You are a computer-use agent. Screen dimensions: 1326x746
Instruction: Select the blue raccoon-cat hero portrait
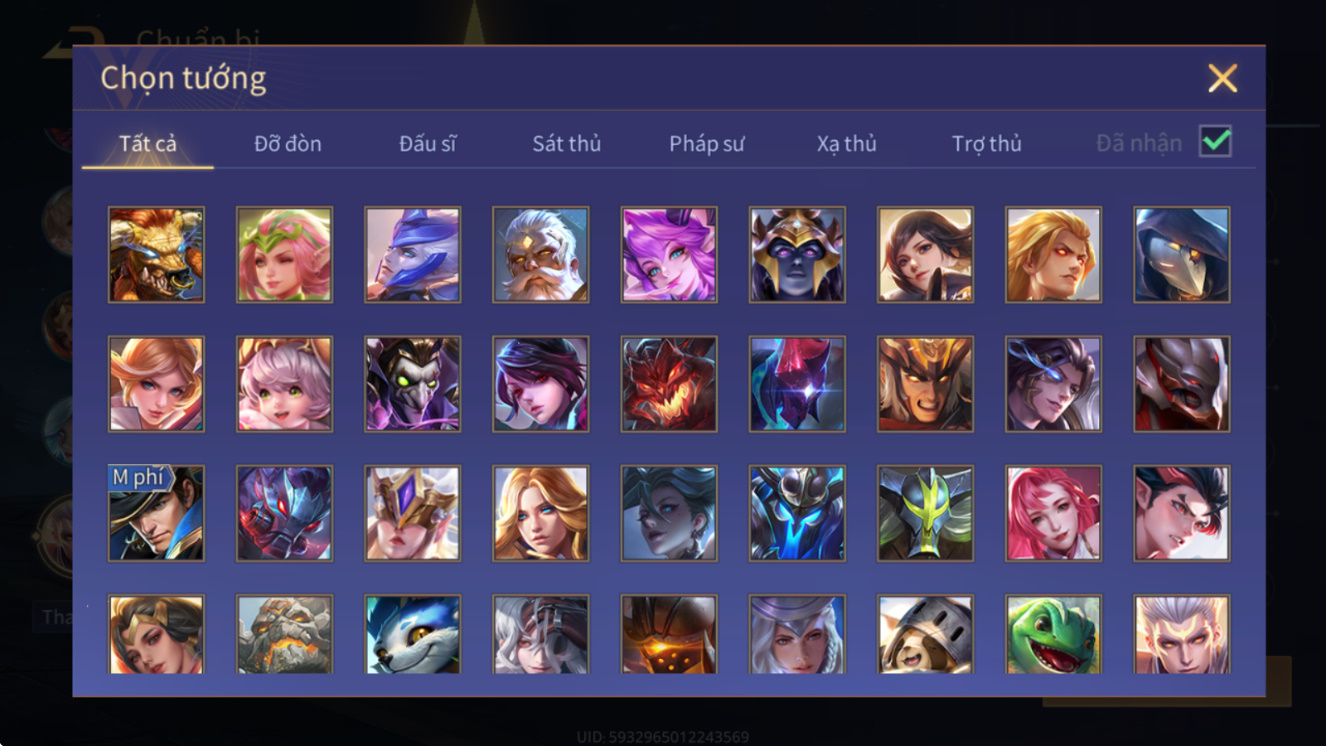412,634
